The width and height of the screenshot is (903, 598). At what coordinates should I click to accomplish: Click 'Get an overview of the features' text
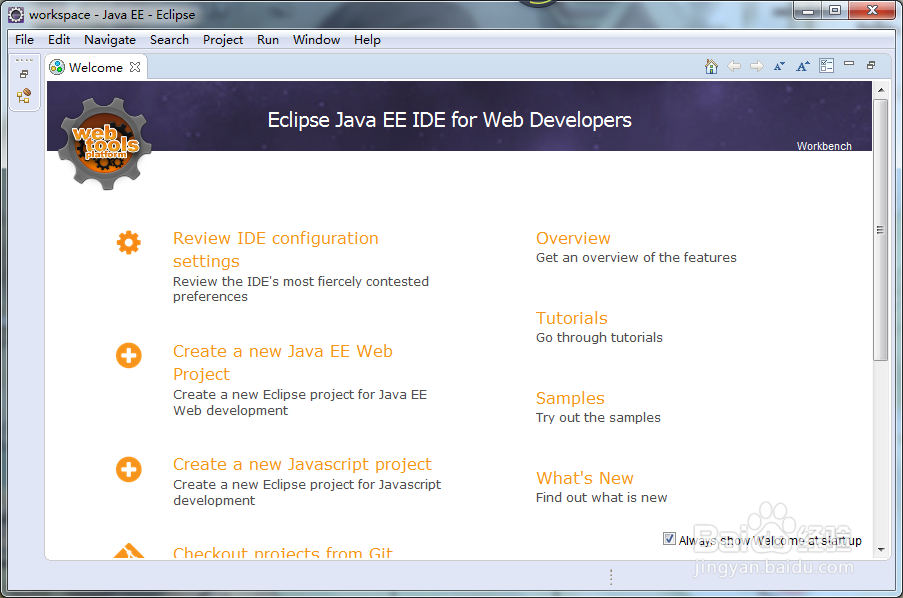pyautogui.click(x=636, y=258)
